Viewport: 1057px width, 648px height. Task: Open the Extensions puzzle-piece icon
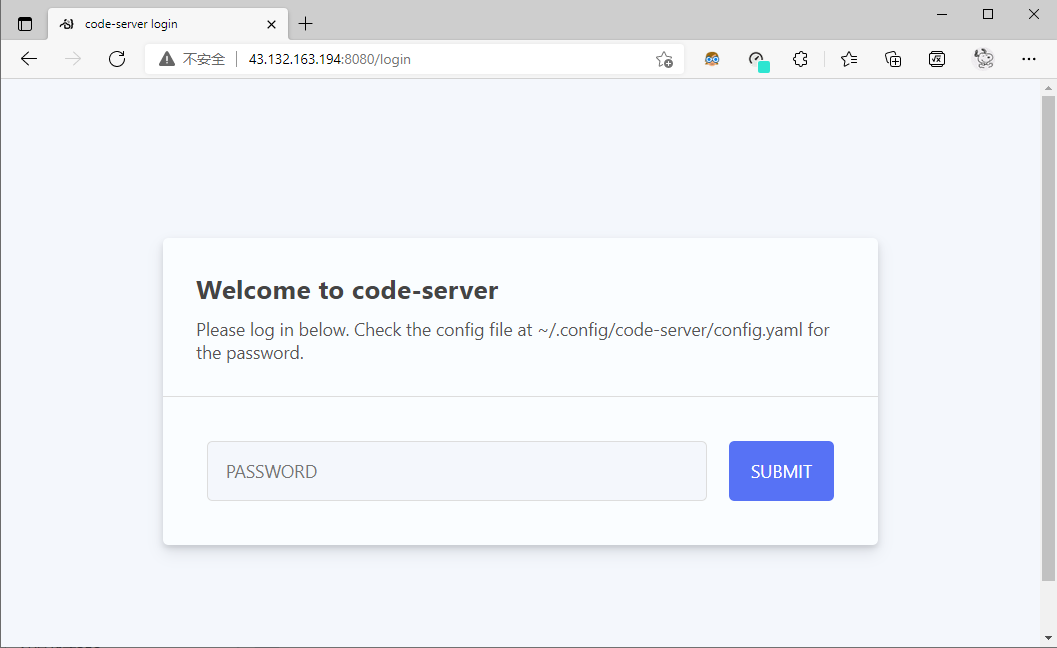pyautogui.click(x=800, y=59)
